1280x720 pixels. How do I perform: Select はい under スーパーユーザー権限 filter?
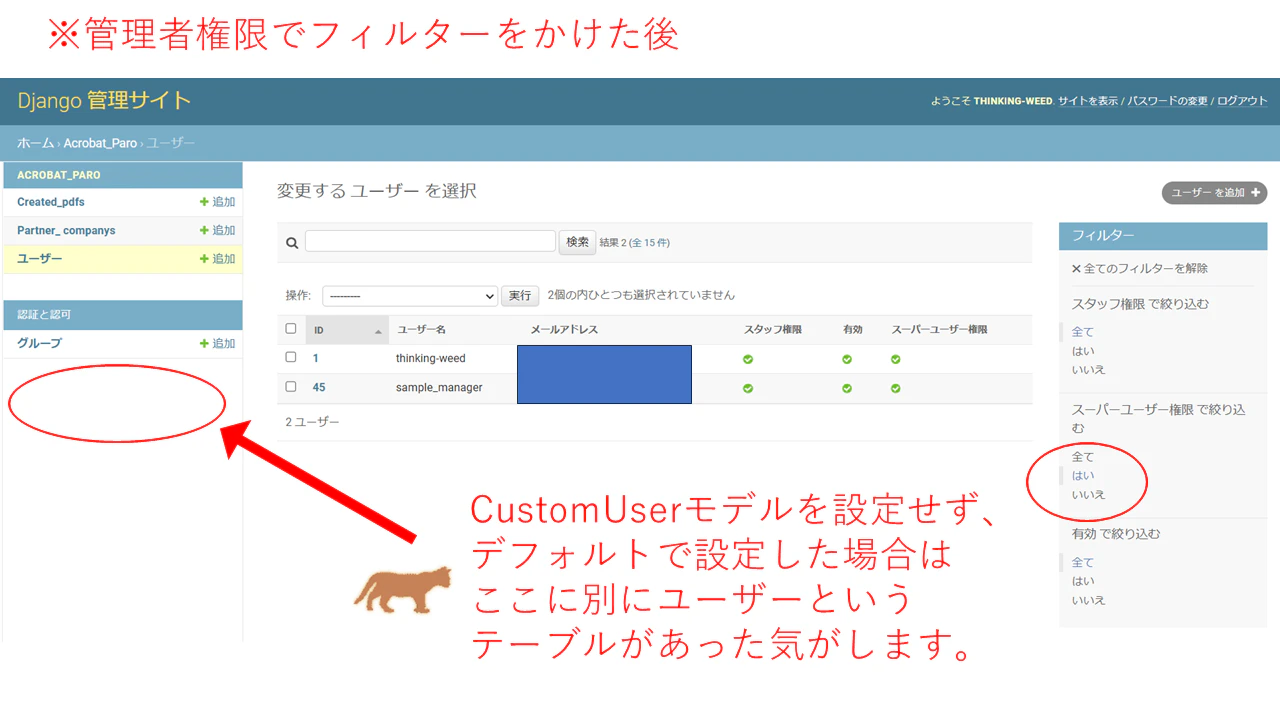coord(1083,476)
